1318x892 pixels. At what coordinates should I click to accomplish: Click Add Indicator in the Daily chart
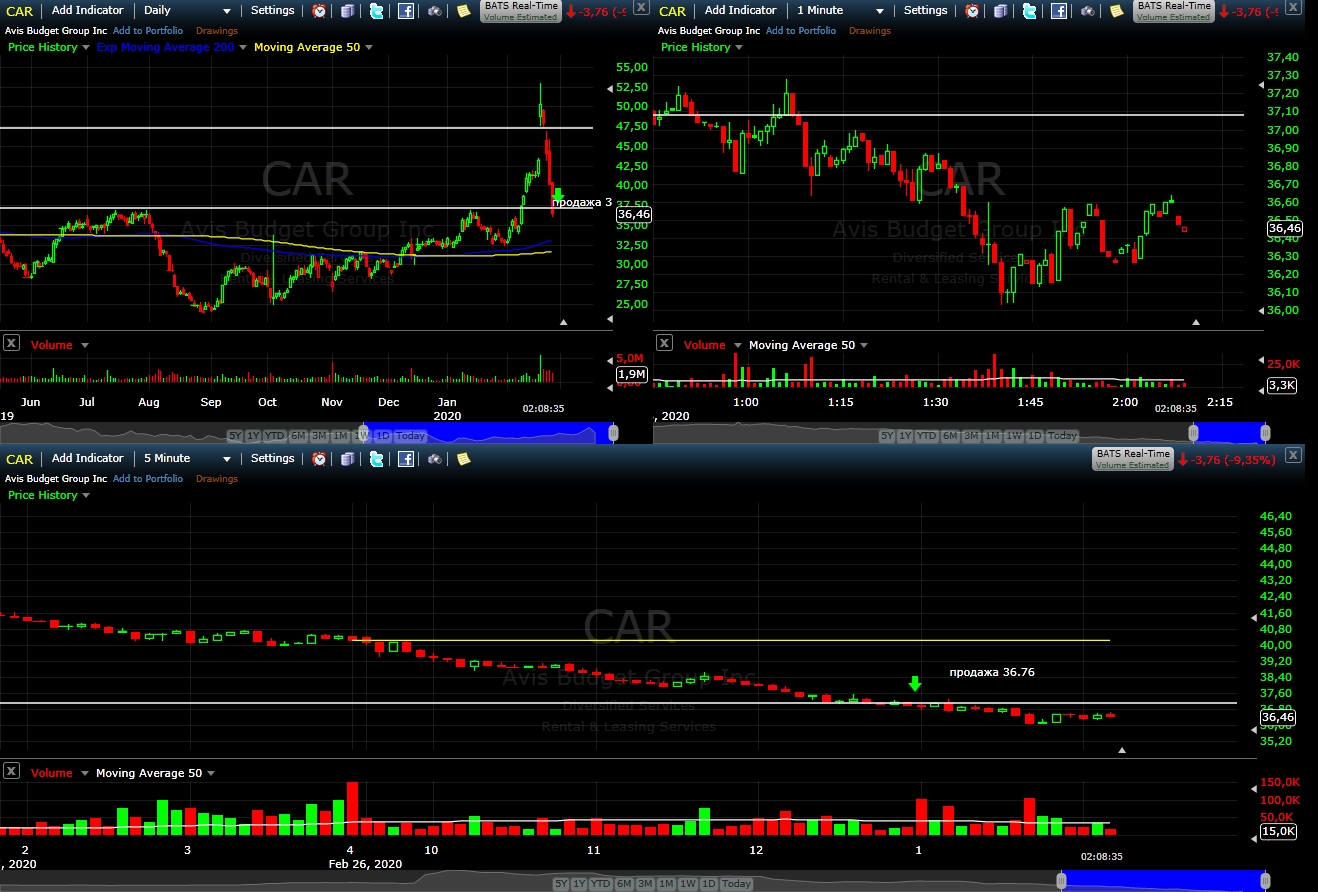pyautogui.click(x=87, y=10)
